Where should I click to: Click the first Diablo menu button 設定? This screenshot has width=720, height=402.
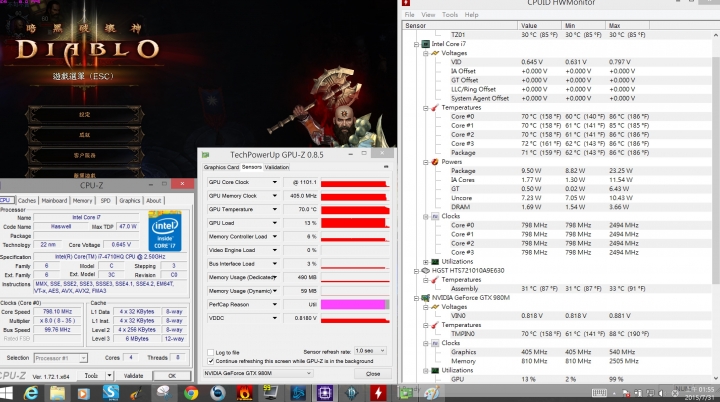(84, 114)
